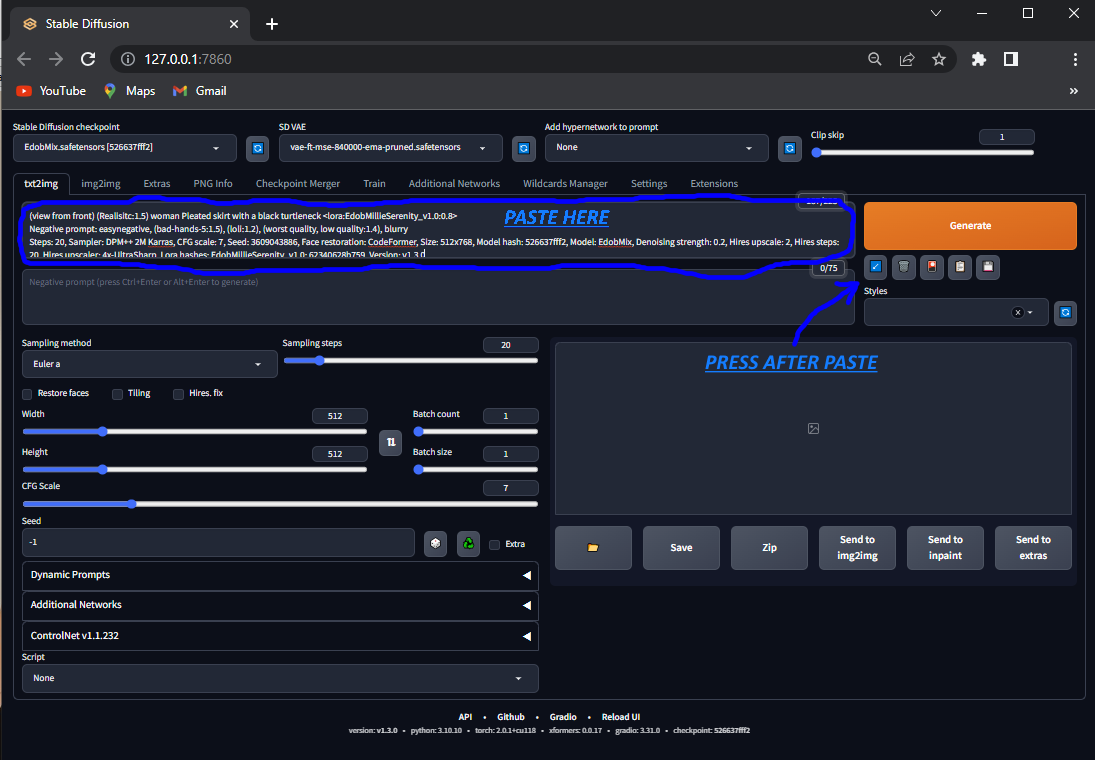Open the output folder icon button
This screenshot has height=760, width=1095.
point(594,548)
